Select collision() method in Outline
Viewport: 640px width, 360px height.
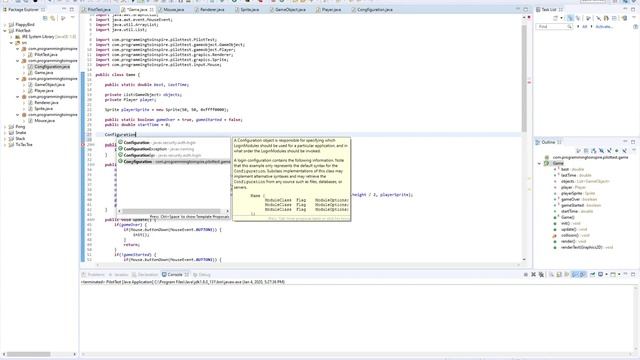(x=576, y=236)
